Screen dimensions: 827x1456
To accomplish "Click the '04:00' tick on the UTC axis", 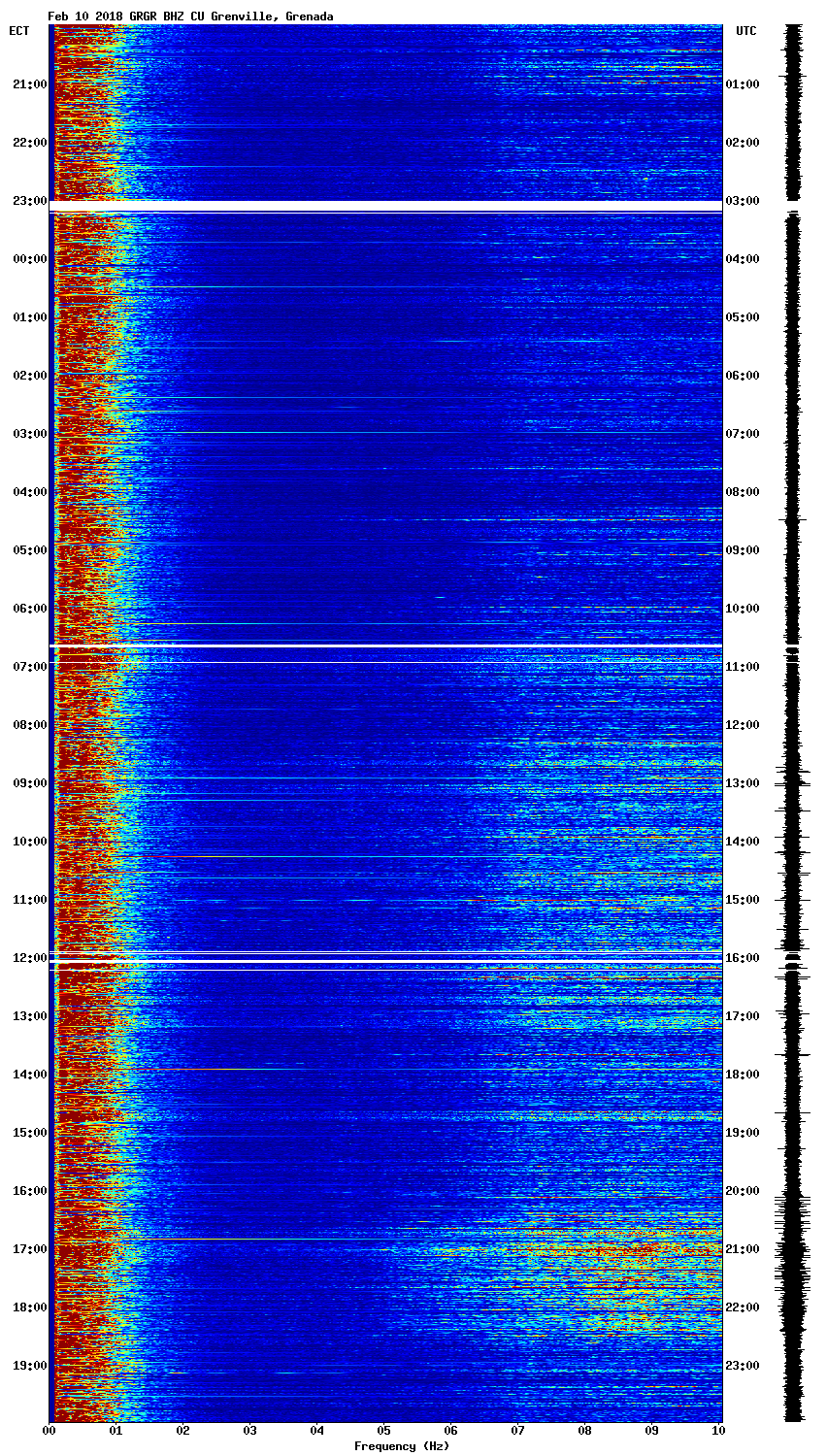I will pos(743,259).
